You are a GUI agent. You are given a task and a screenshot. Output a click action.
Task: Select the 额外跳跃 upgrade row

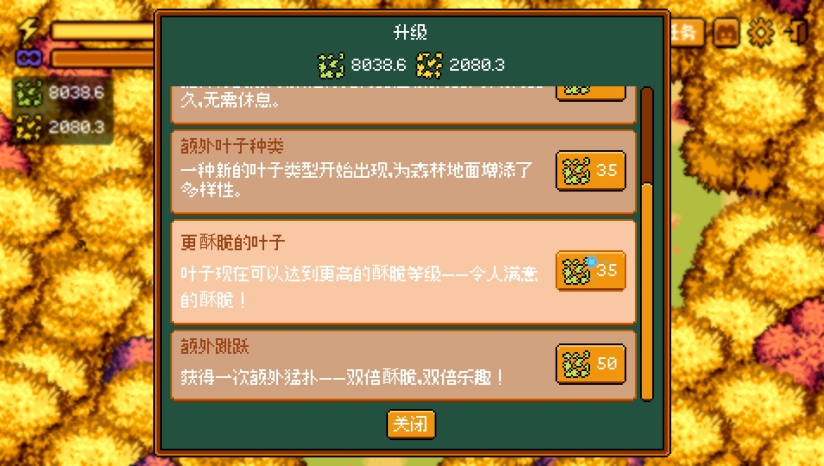(404, 366)
